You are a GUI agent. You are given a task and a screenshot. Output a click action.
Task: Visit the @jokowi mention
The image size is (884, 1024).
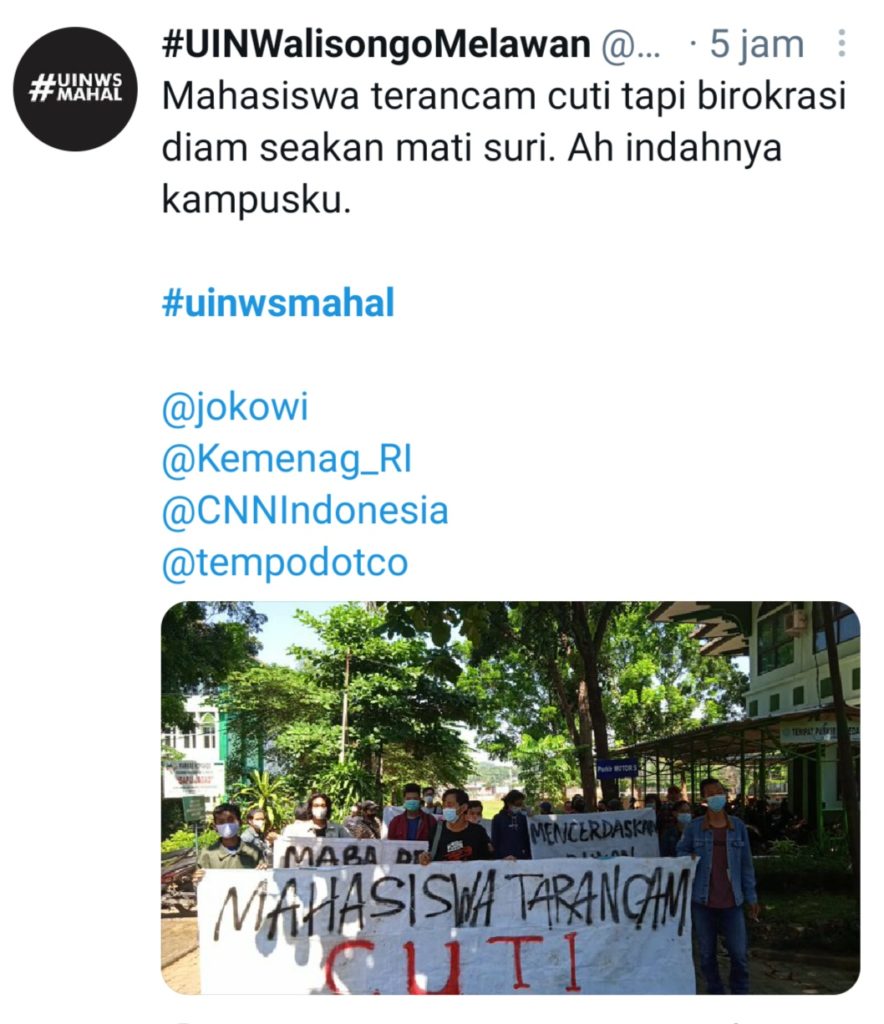(x=235, y=407)
